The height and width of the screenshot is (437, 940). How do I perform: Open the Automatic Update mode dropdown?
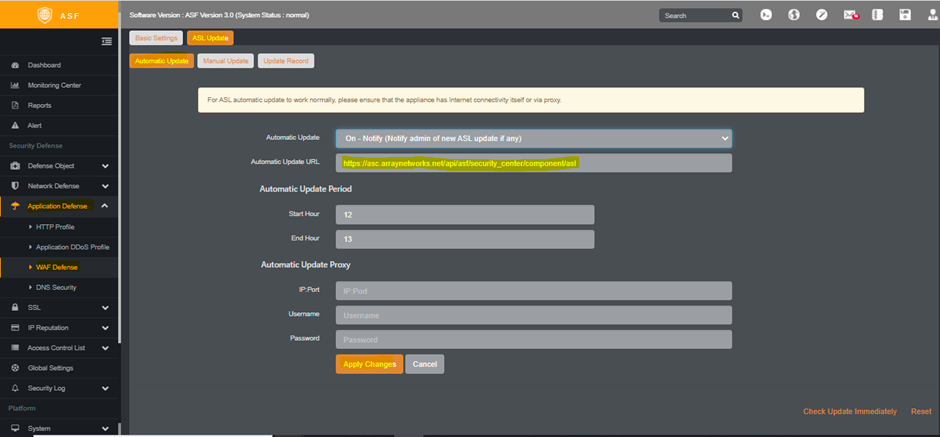tap(533, 138)
